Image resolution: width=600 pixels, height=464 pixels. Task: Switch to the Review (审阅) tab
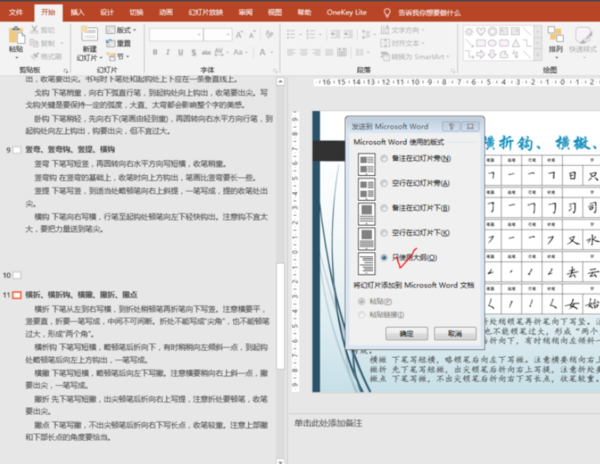(246, 13)
